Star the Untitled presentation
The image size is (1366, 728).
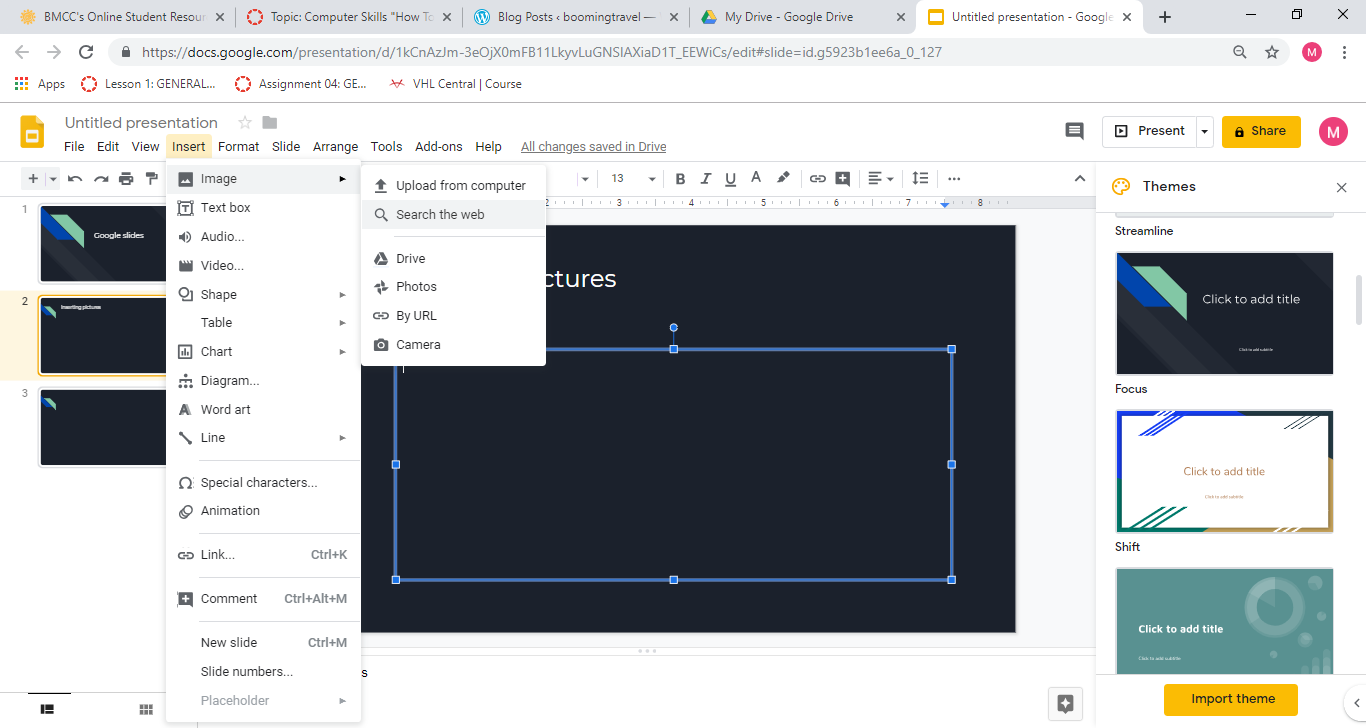coord(244,122)
